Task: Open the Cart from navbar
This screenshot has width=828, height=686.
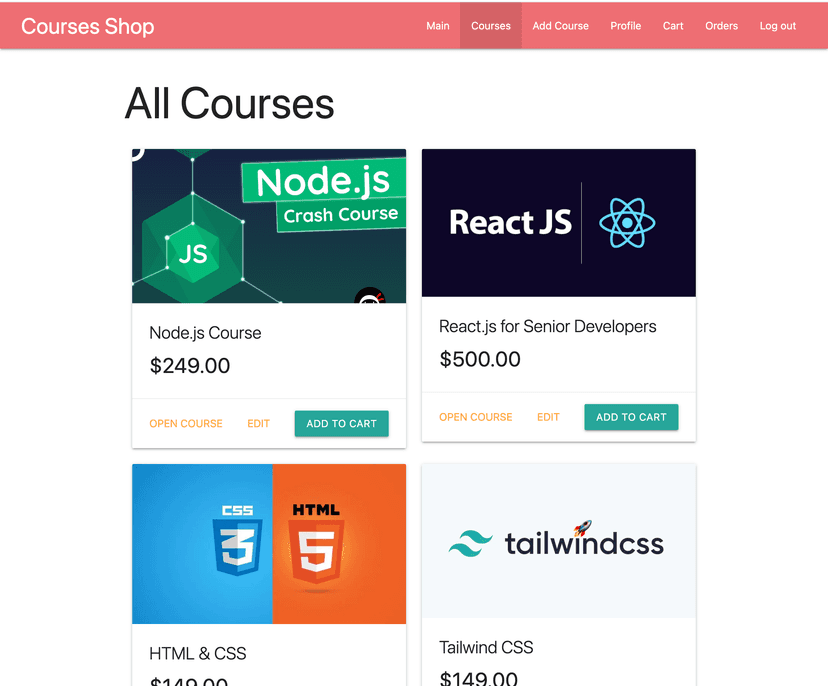Action: pyautogui.click(x=673, y=26)
